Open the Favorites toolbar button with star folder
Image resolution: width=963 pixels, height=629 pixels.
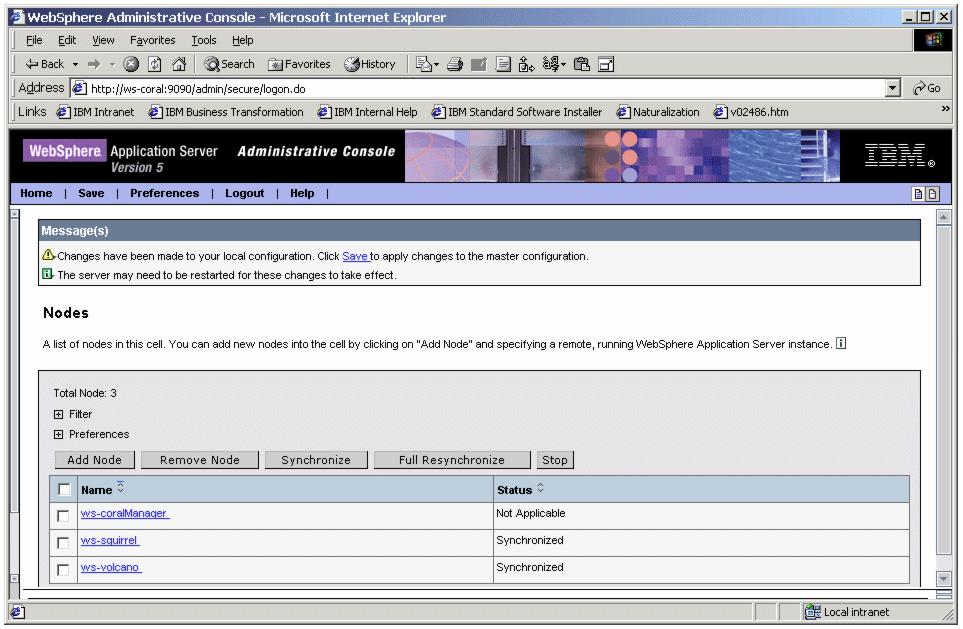(x=299, y=64)
